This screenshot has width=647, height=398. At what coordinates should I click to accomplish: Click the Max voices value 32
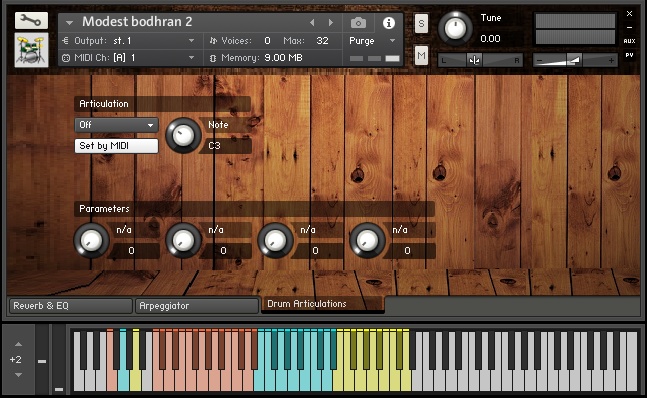point(322,41)
